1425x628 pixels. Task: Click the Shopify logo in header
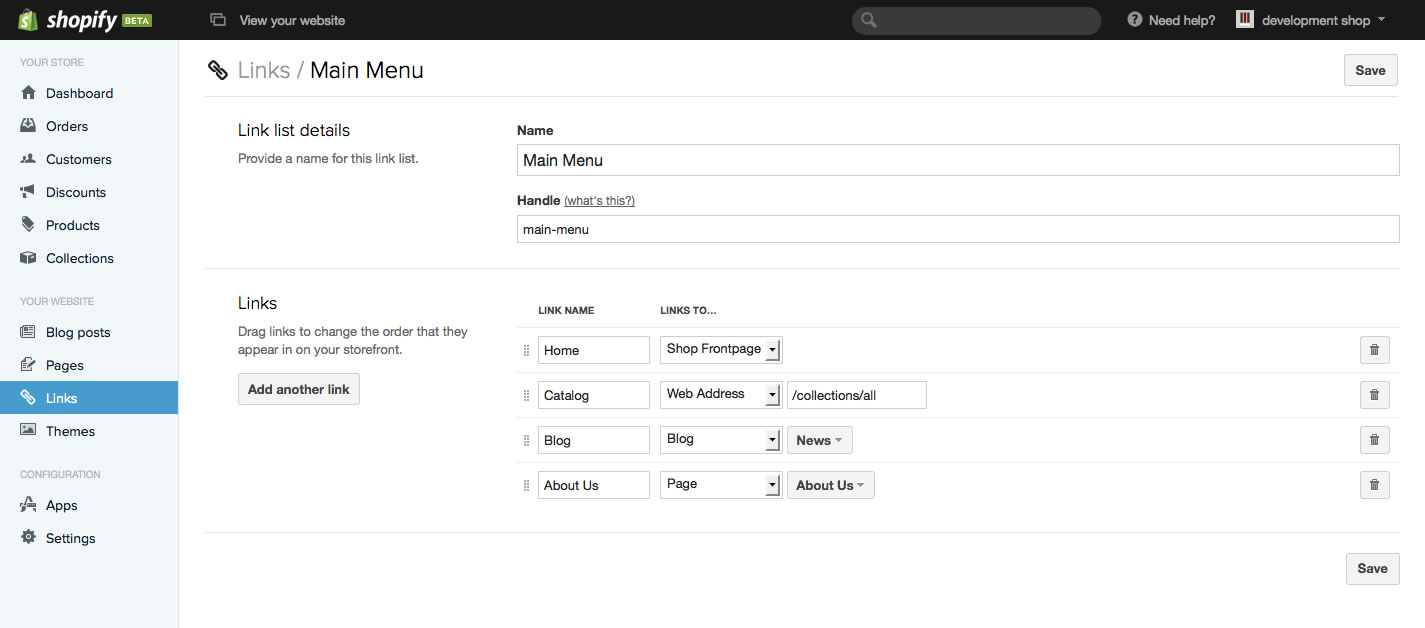click(x=84, y=20)
